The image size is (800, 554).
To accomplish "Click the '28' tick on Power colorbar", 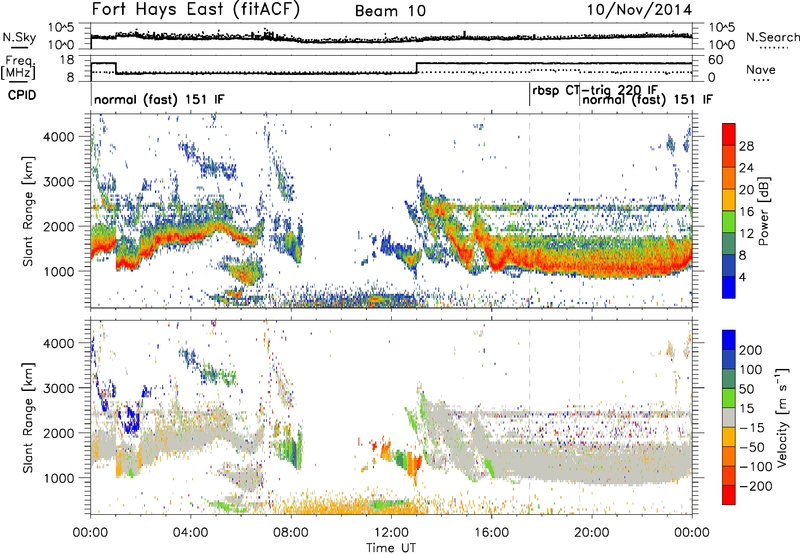I will pyautogui.click(x=746, y=146).
